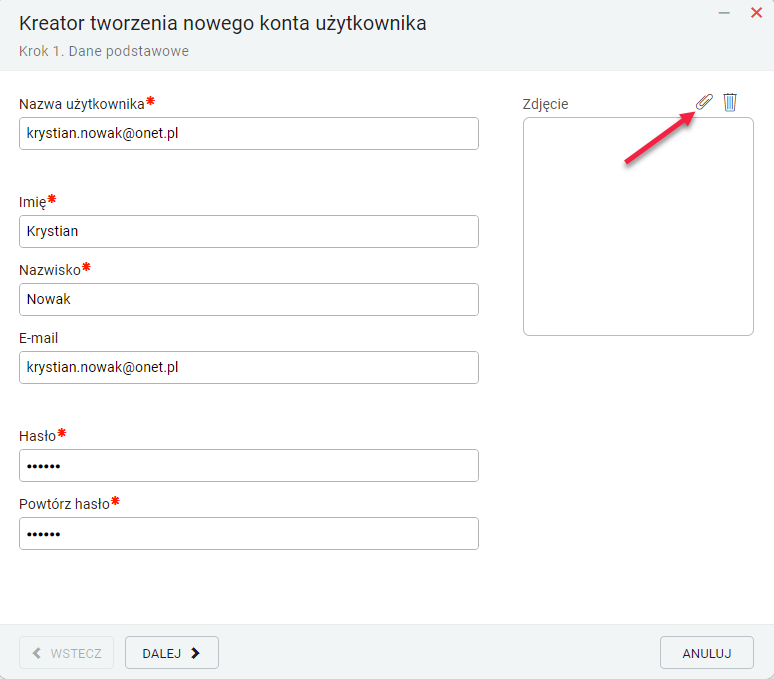
Task: Go back using the WSTECZ button
Action: pos(67,652)
